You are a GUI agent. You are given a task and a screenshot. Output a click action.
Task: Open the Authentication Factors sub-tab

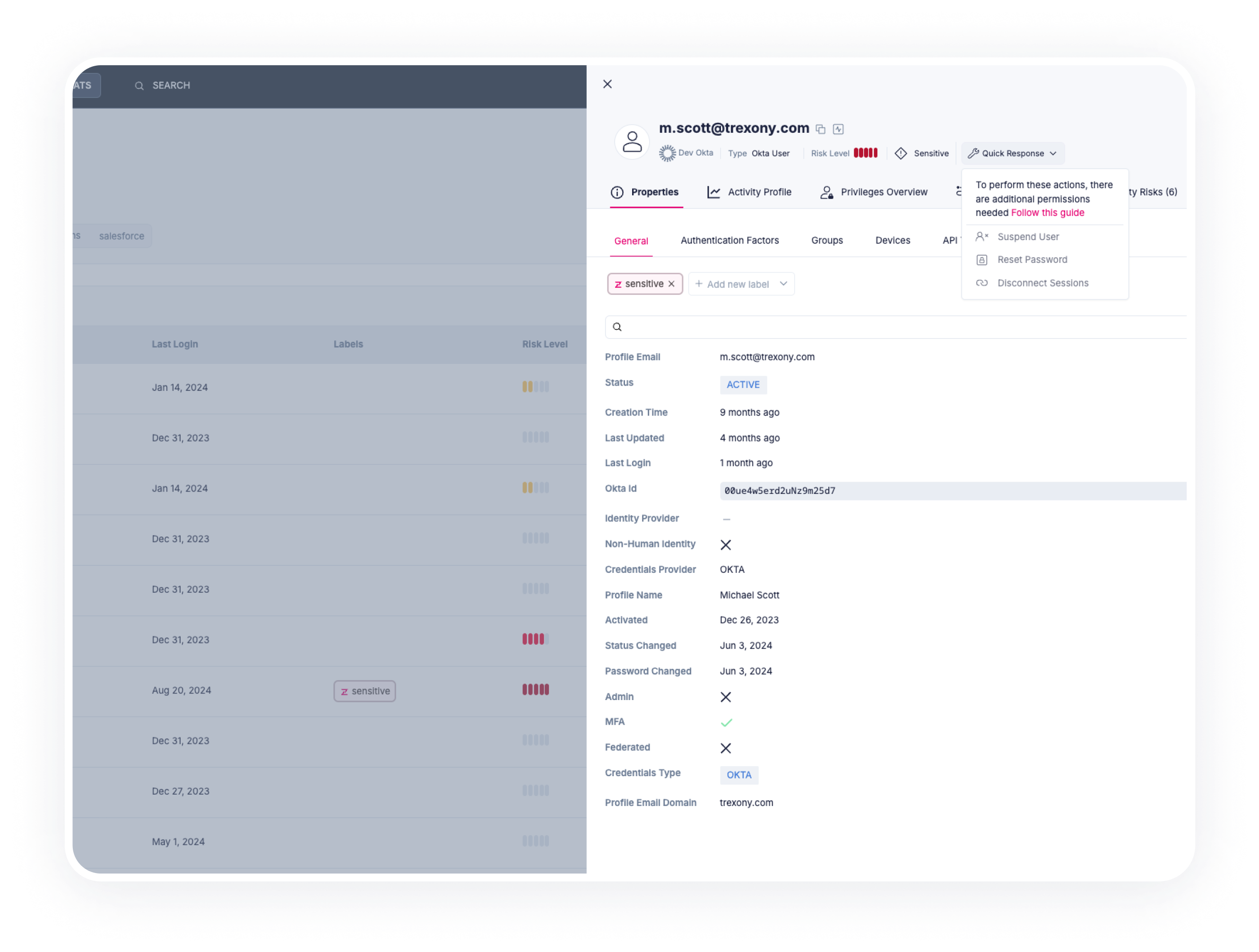pos(729,241)
